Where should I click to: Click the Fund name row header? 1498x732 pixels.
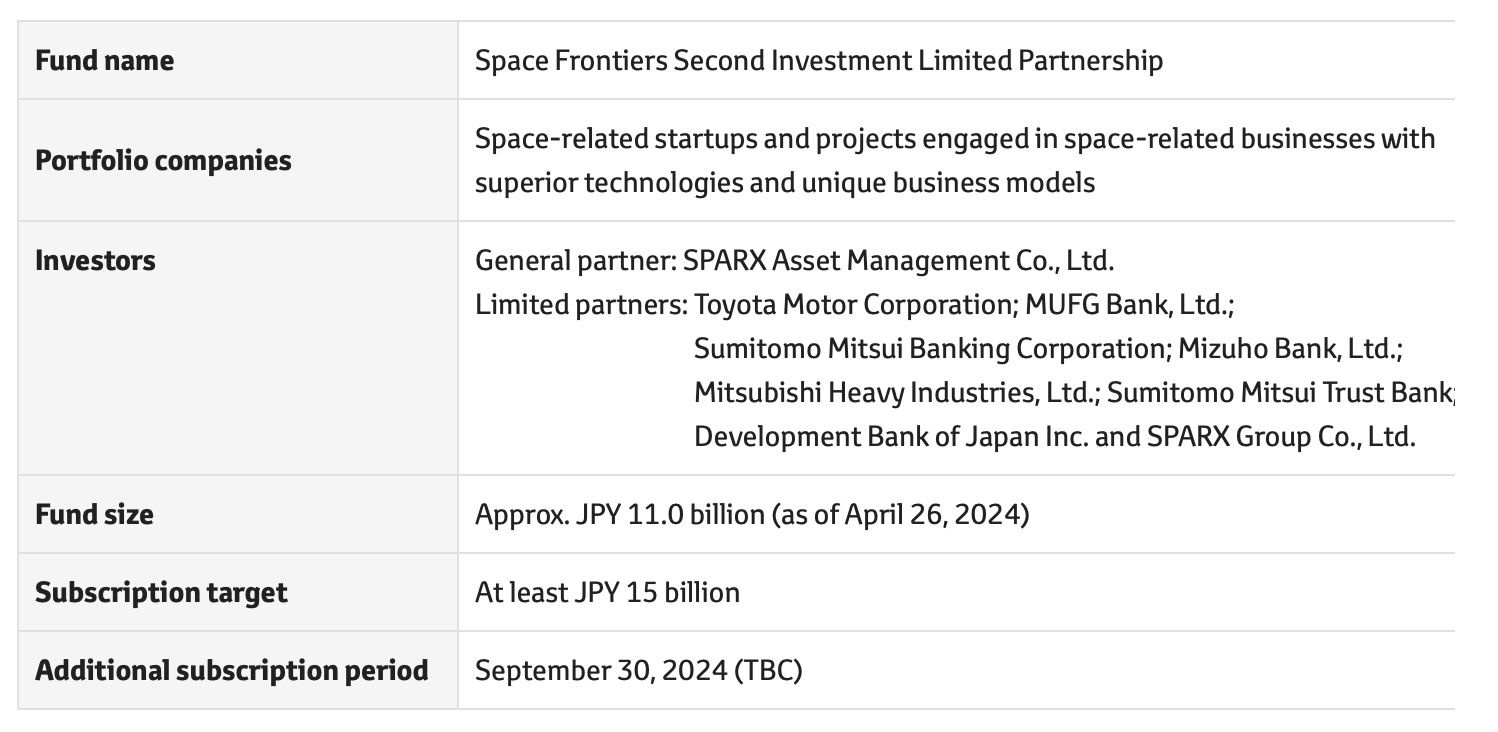[x=104, y=61]
